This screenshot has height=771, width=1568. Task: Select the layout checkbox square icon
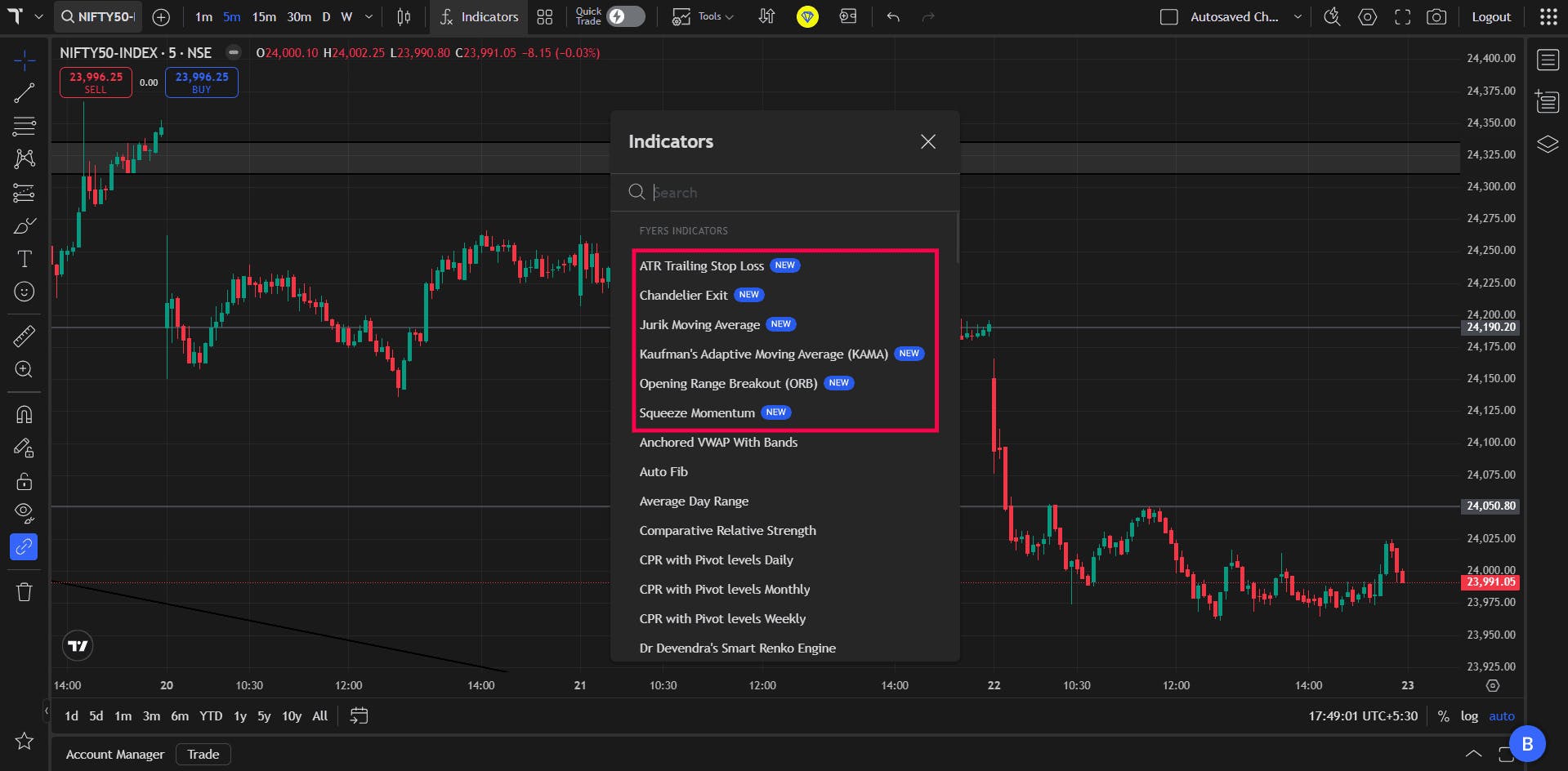(x=1169, y=17)
